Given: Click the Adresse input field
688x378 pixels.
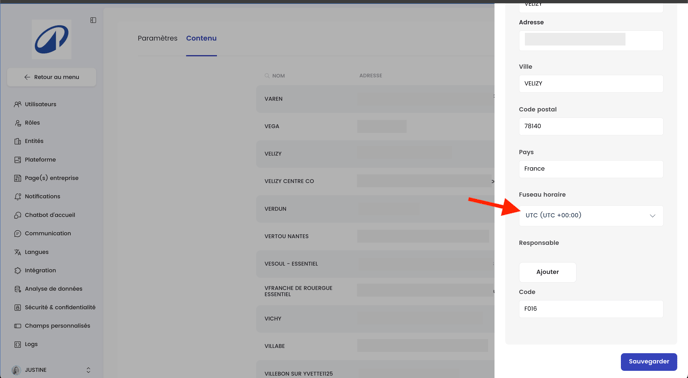Looking at the screenshot, I should (x=591, y=40).
